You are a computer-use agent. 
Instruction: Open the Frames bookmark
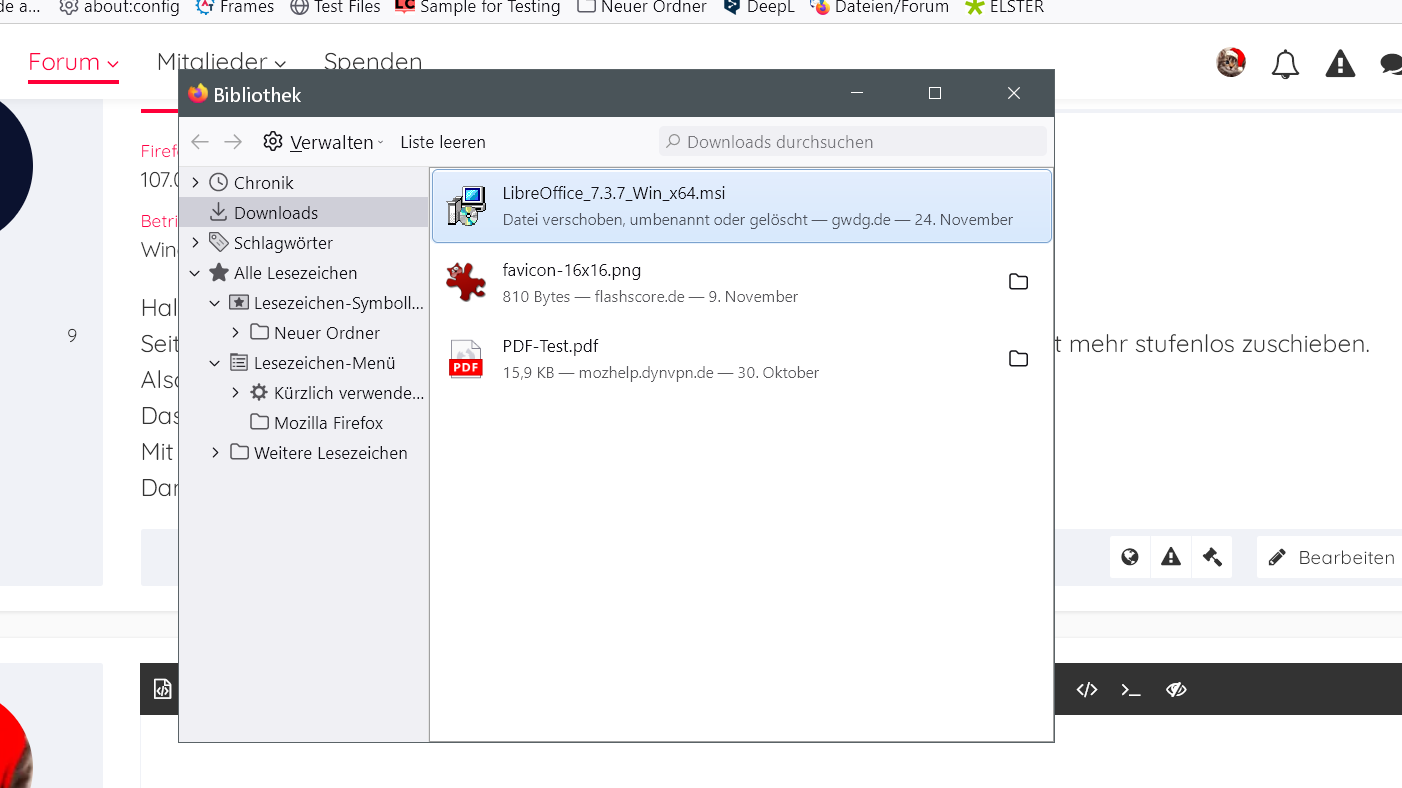[235, 8]
